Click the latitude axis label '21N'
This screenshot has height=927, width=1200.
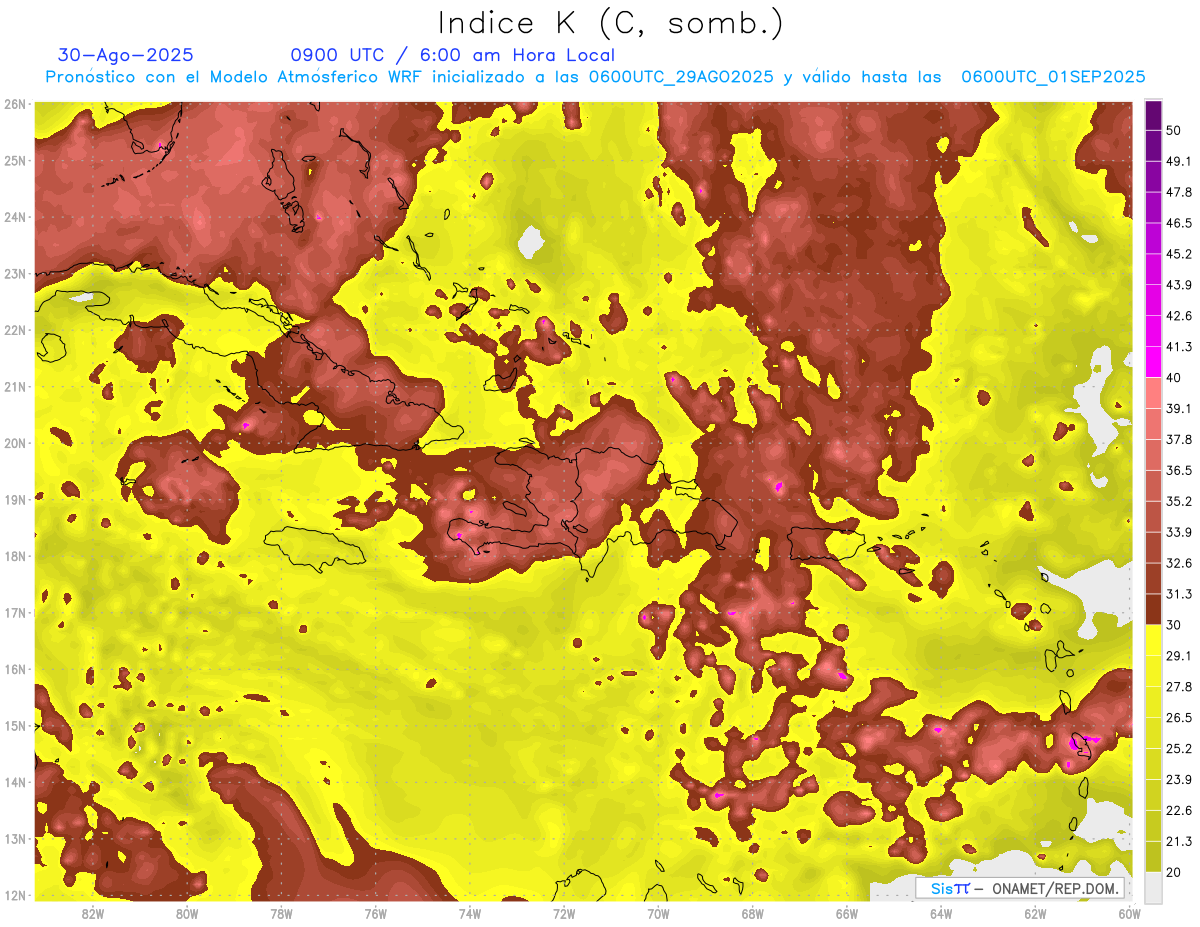[15, 386]
